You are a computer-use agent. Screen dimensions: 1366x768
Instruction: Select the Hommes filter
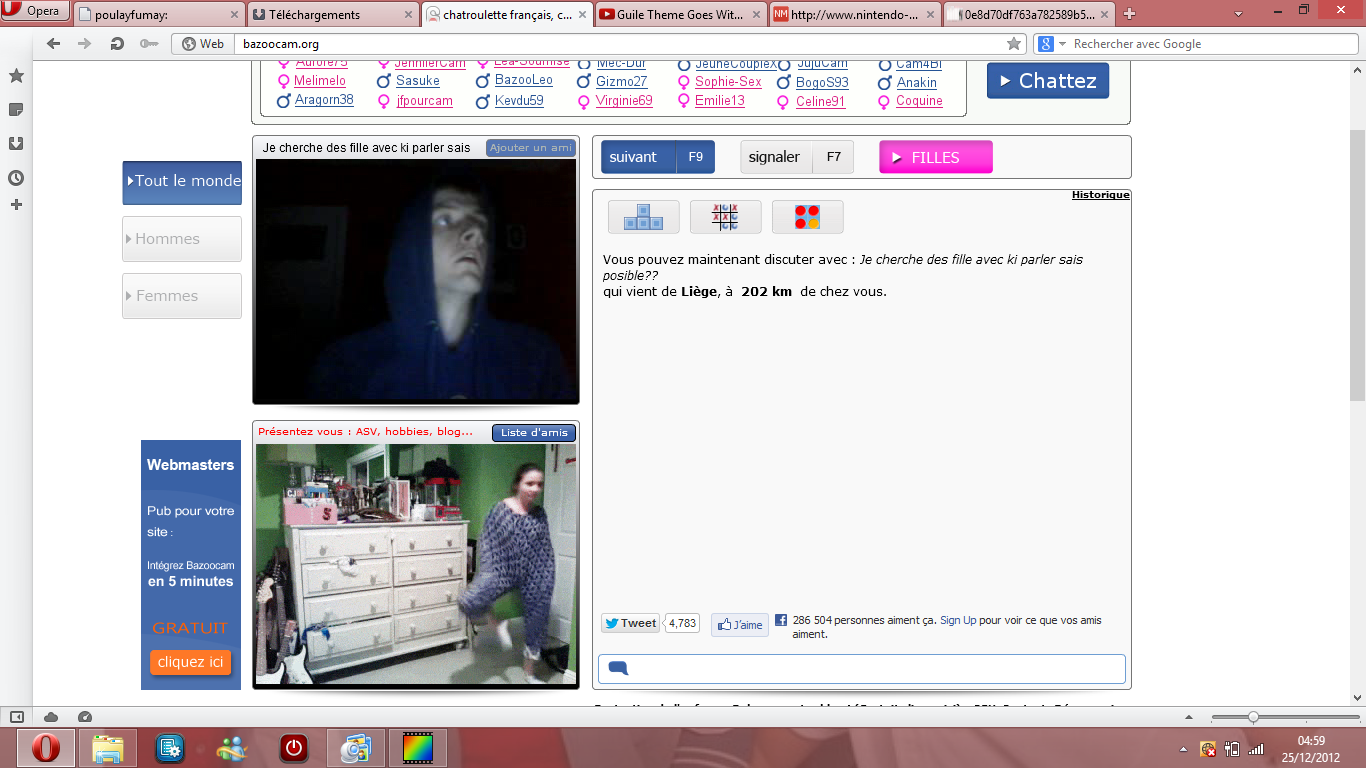click(182, 239)
